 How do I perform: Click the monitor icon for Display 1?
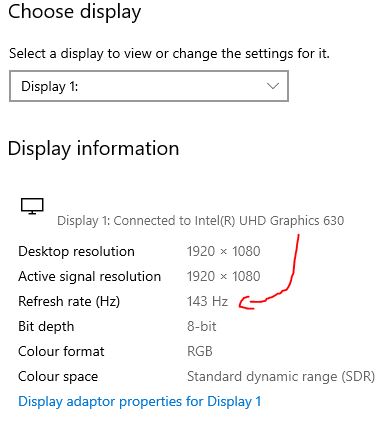coord(32,206)
